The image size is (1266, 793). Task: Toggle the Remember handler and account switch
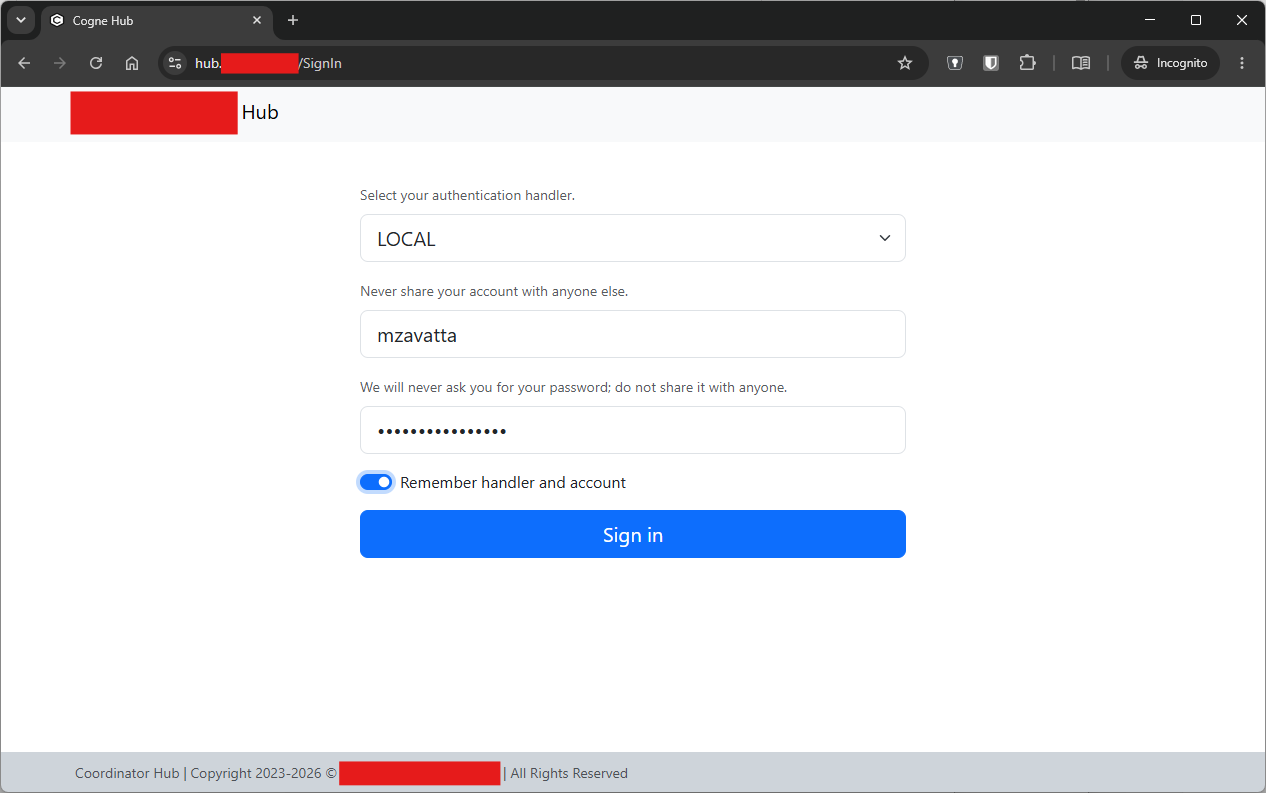(376, 482)
